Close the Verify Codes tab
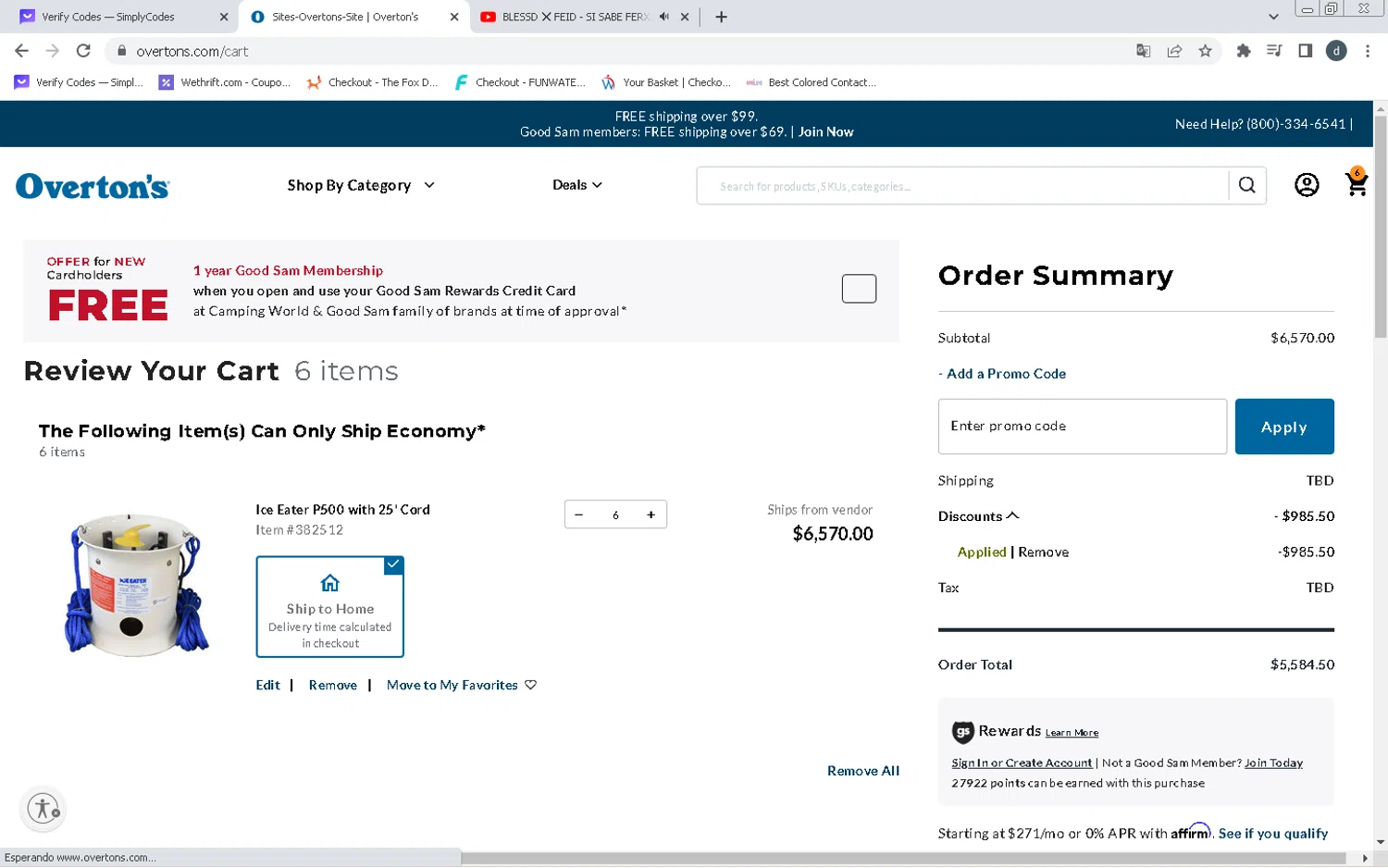1388x868 pixels. point(224,17)
